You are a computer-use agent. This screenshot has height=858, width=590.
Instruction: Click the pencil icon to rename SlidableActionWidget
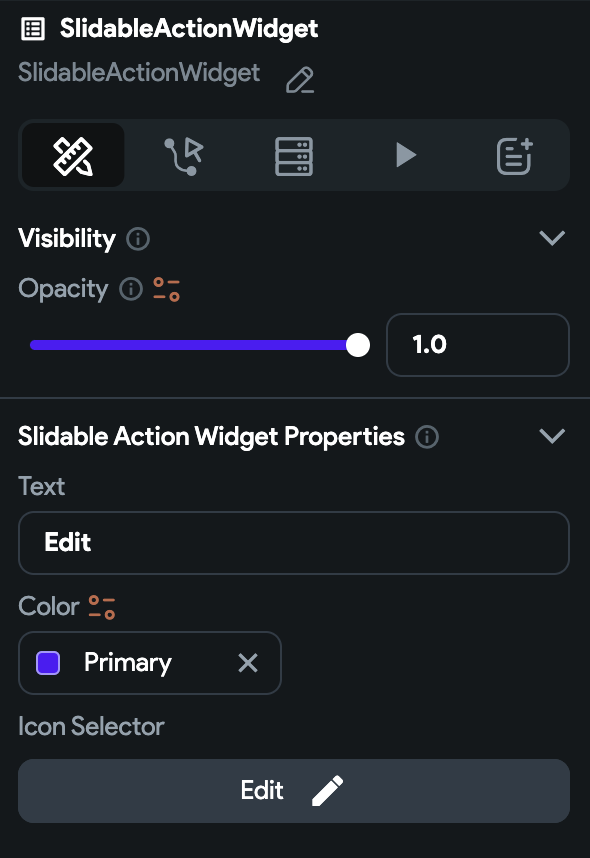click(300, 80)
